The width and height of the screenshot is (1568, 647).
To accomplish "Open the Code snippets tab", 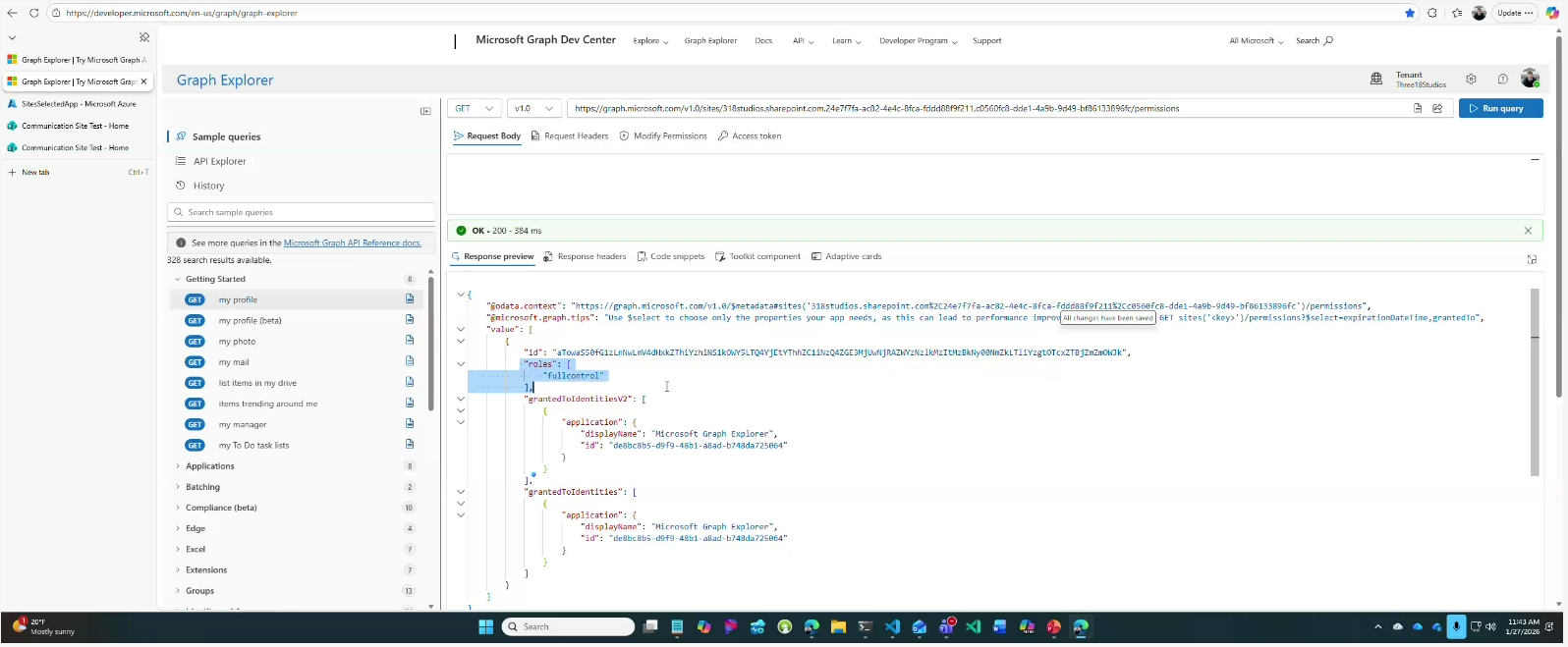I will pos(671,256).
